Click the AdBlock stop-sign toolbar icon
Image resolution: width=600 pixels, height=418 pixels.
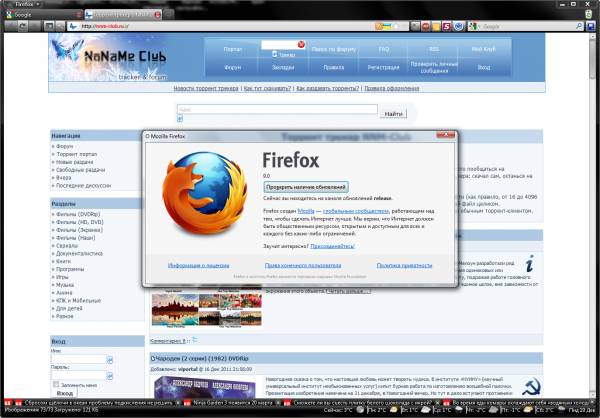coord(426,26)
